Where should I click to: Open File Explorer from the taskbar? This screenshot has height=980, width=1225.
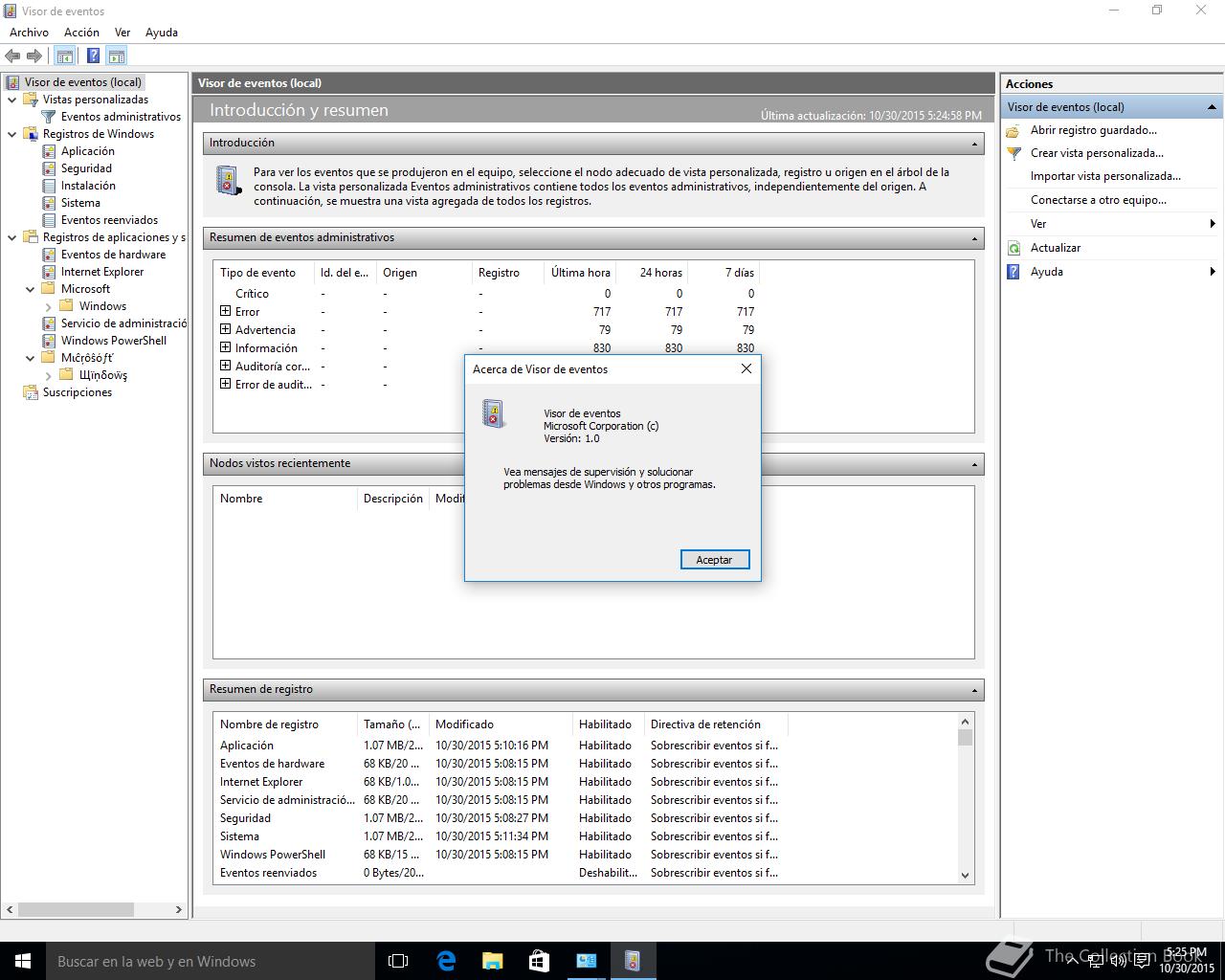click(x=492, y=961)
